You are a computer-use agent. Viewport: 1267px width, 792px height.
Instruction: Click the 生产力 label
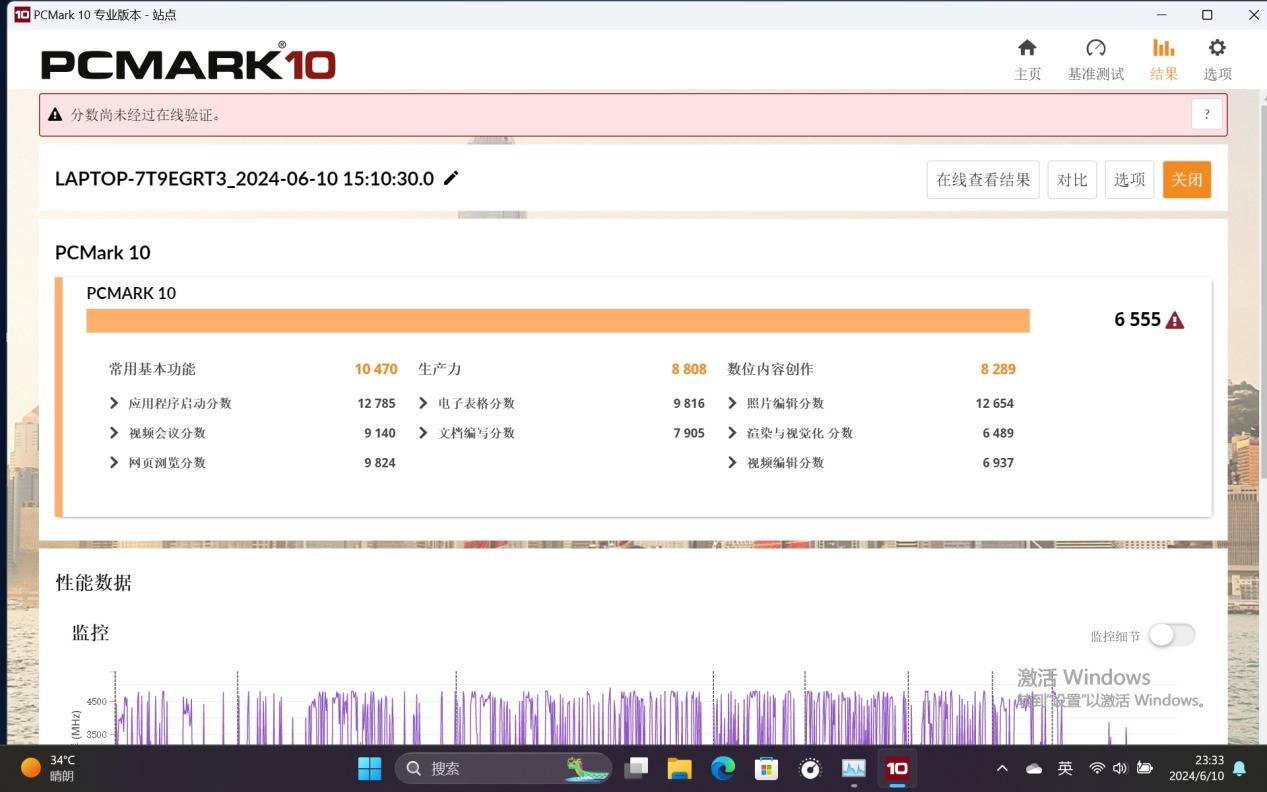pos(440,369)
